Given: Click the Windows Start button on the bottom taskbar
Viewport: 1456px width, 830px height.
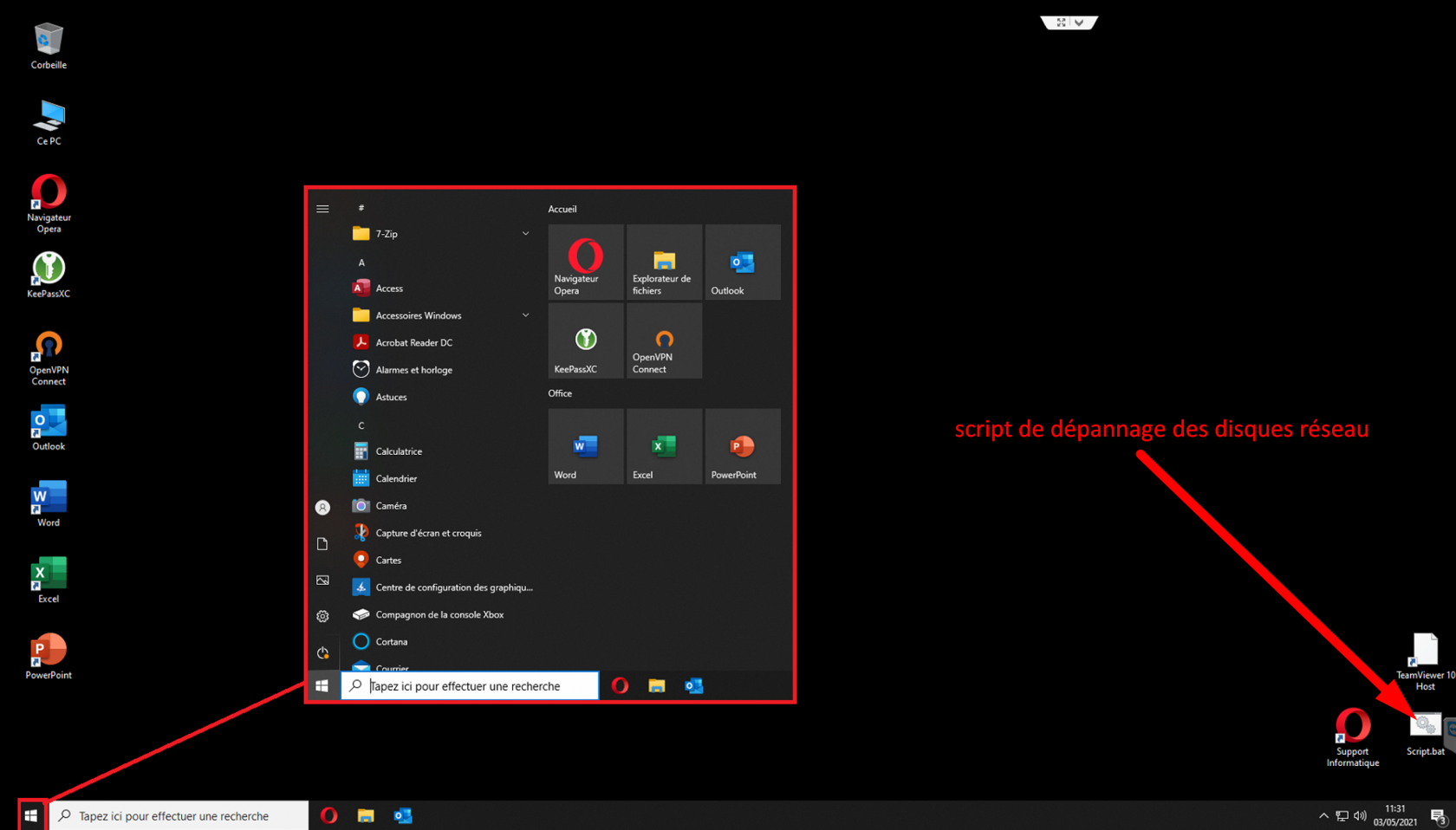Looking at the screenshot, I should [x=31, y=815].
